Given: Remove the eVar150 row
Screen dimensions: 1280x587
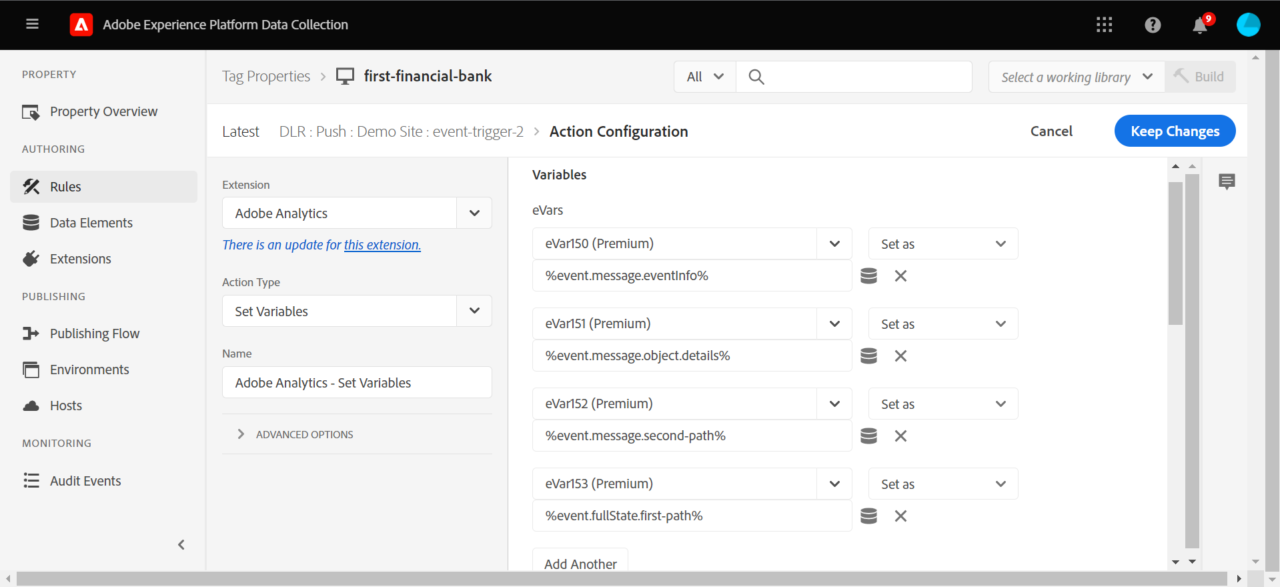Looking at the screenshot, I should click(900, 276).
